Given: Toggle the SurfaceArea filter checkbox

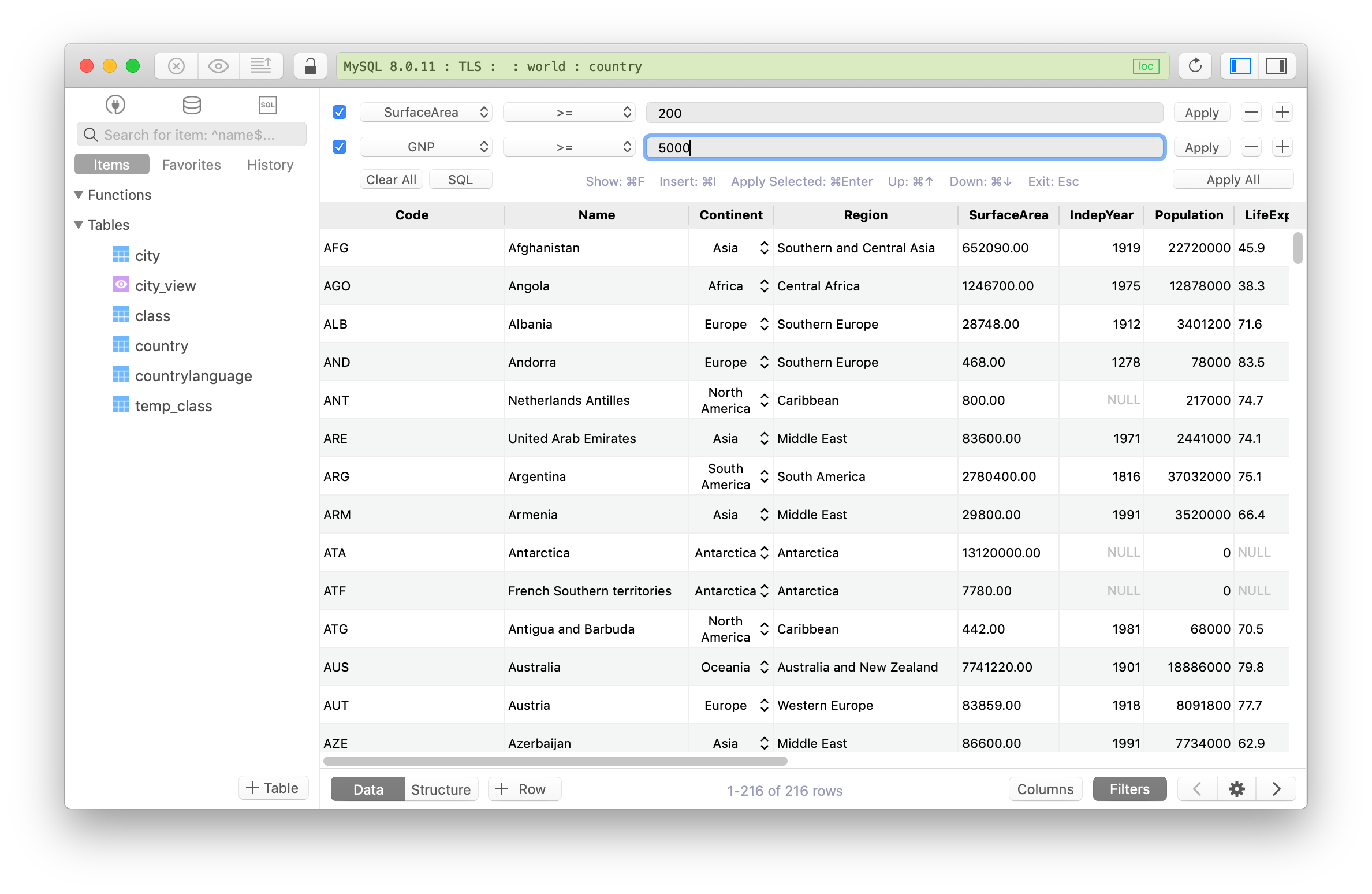Looking at the screenshot, I should (x=341, y=112).
